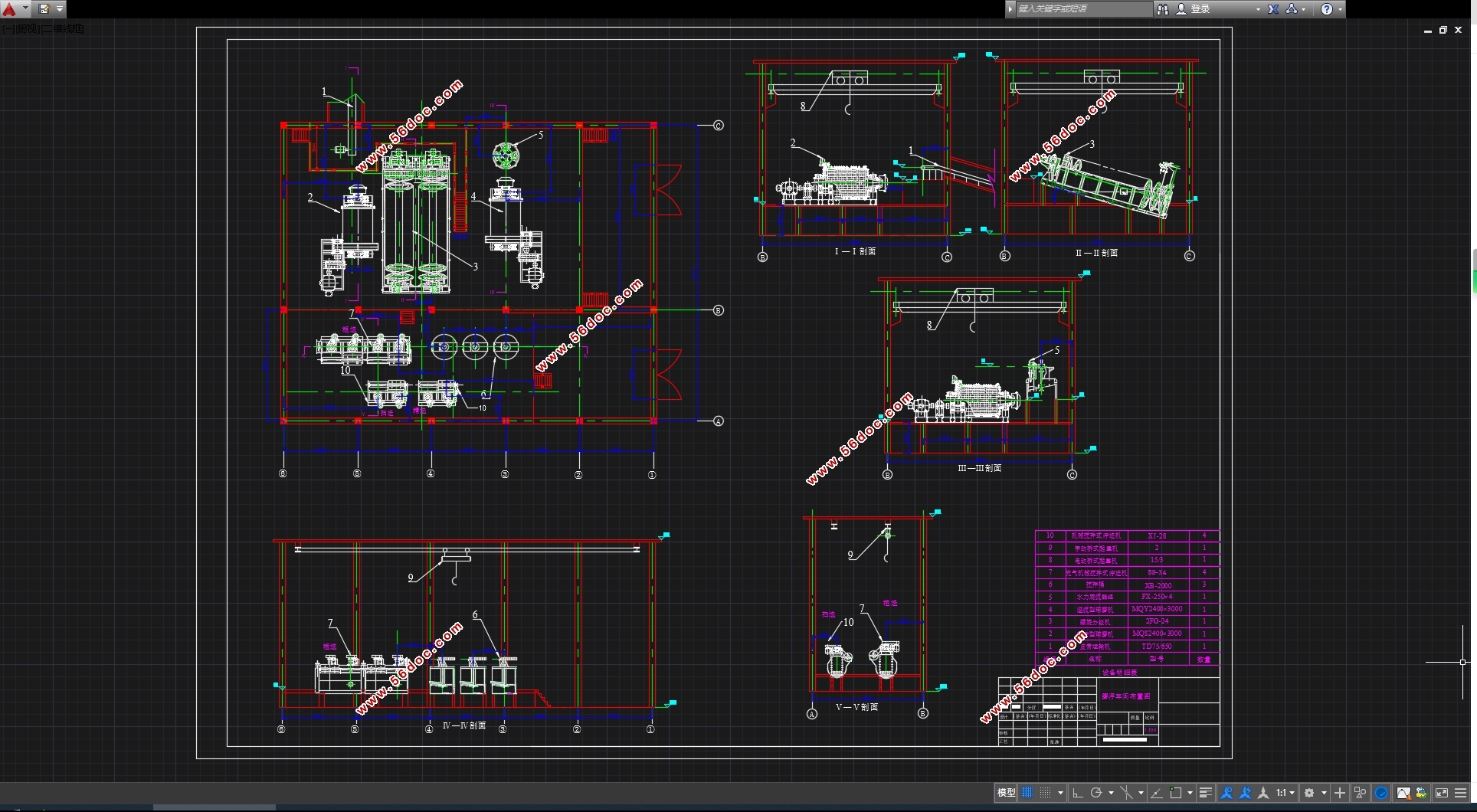This screenshot has height=812, width=1477.
Task: Click the workspace switching gear icon
Action: tap(1309, 793)
